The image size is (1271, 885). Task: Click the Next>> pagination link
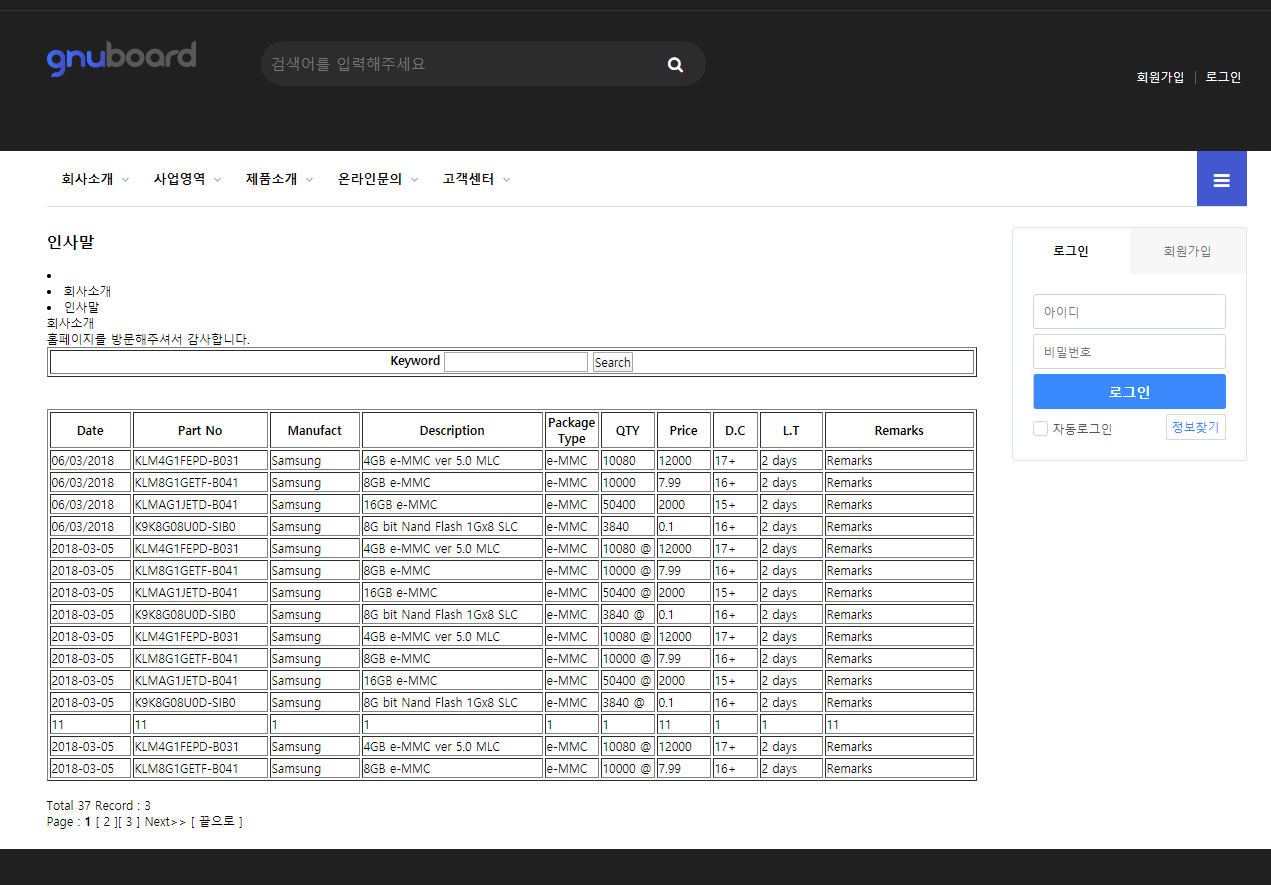click(165, 822)
